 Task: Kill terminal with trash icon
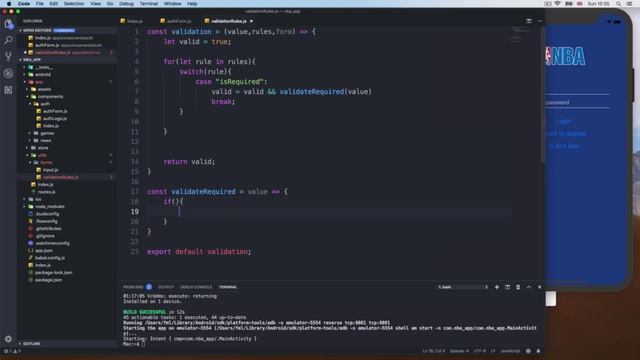[x=518, y=287]
